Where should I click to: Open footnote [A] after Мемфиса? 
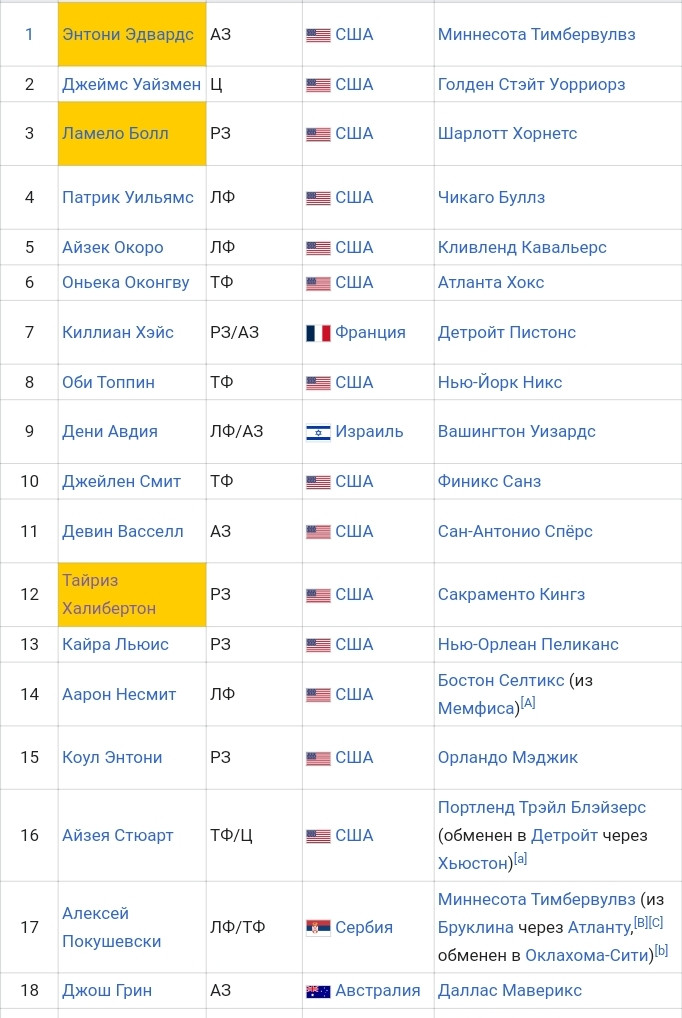click(x=528, y=702)
